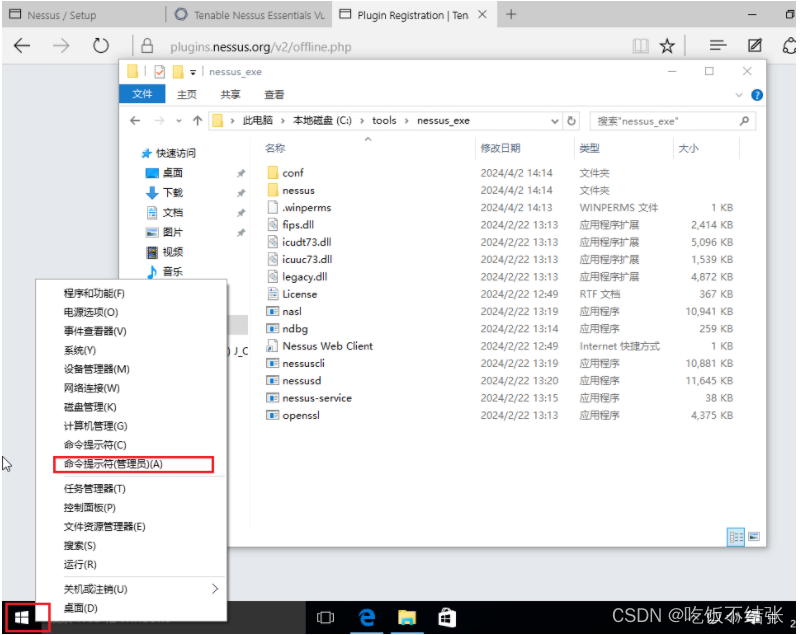Click Explorer address bar refresh icon
Viewport: 800px width, 635px height.
(571, 121)
